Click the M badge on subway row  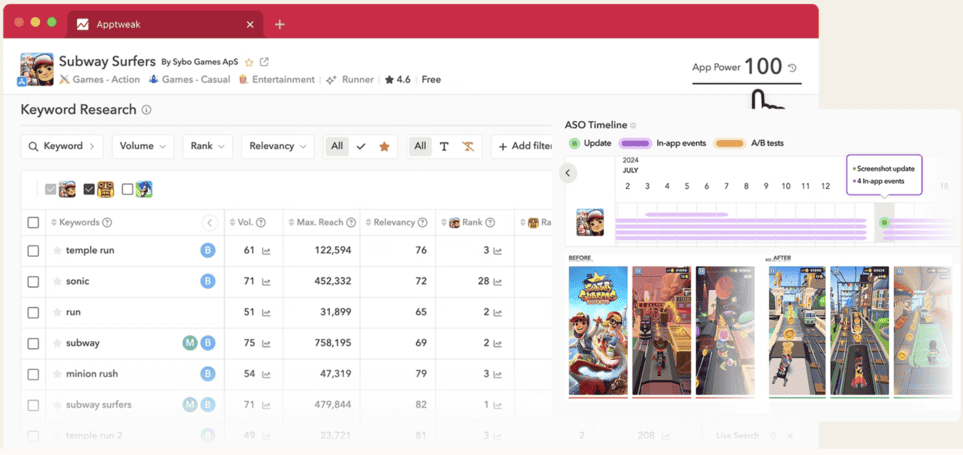tap(190, 343)
